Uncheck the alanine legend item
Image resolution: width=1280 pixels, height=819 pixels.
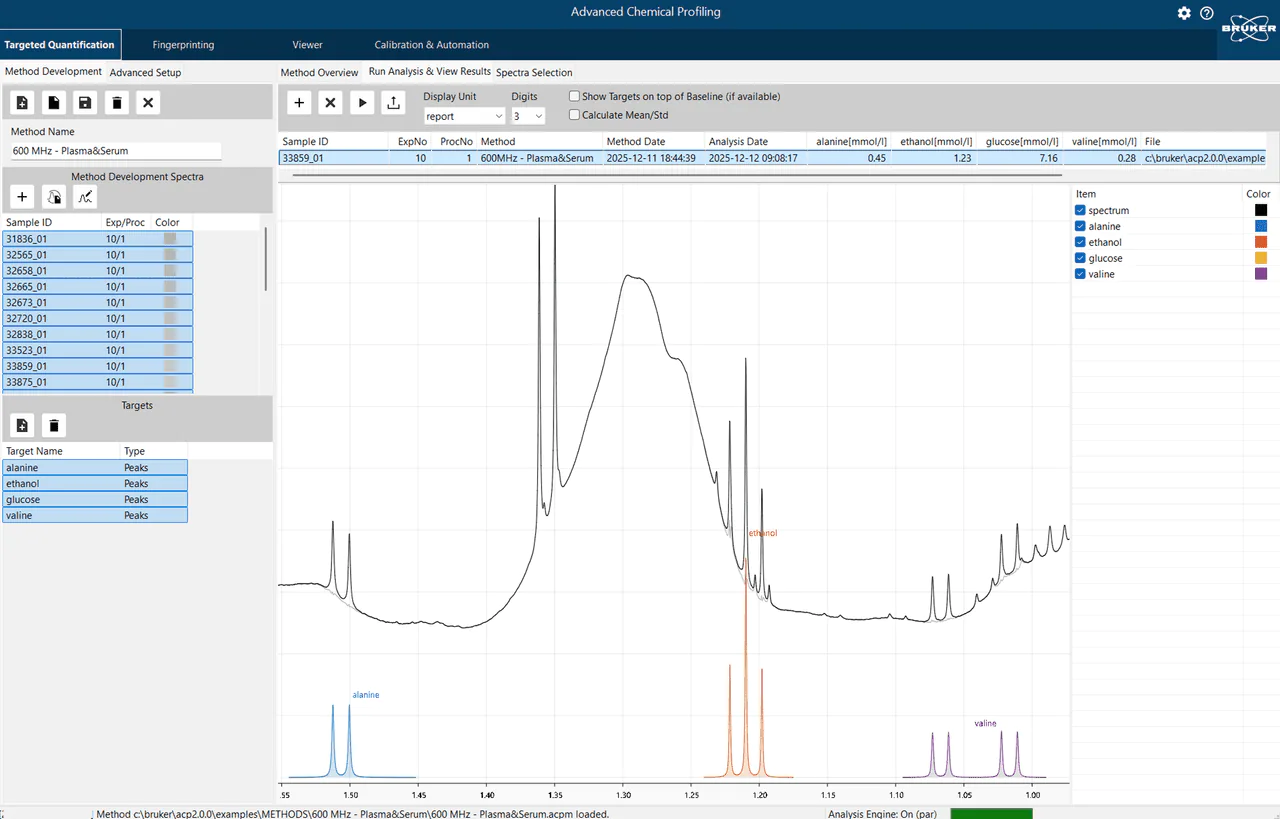(1080, 226)
